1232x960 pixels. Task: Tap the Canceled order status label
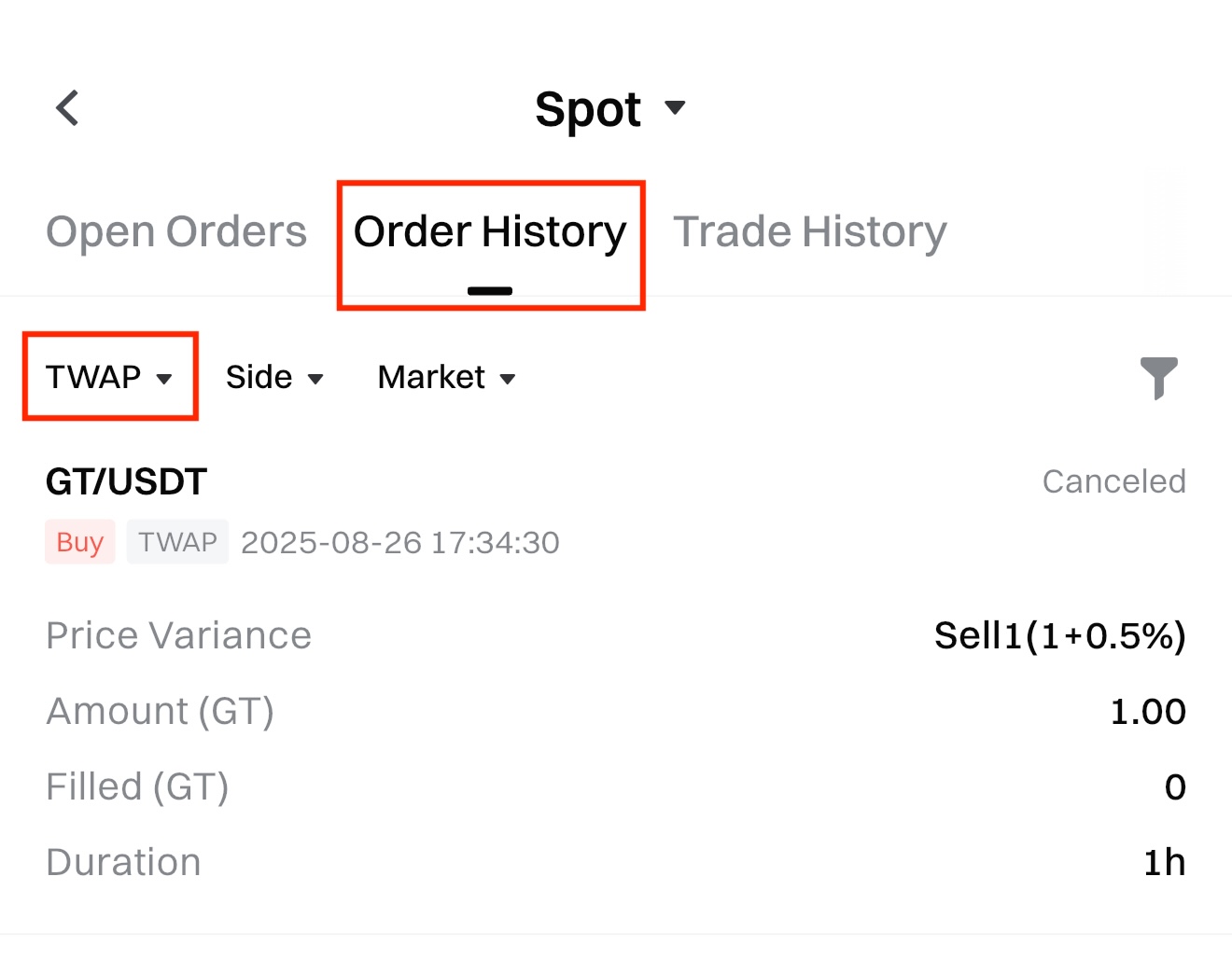(x=1113, y=481)
